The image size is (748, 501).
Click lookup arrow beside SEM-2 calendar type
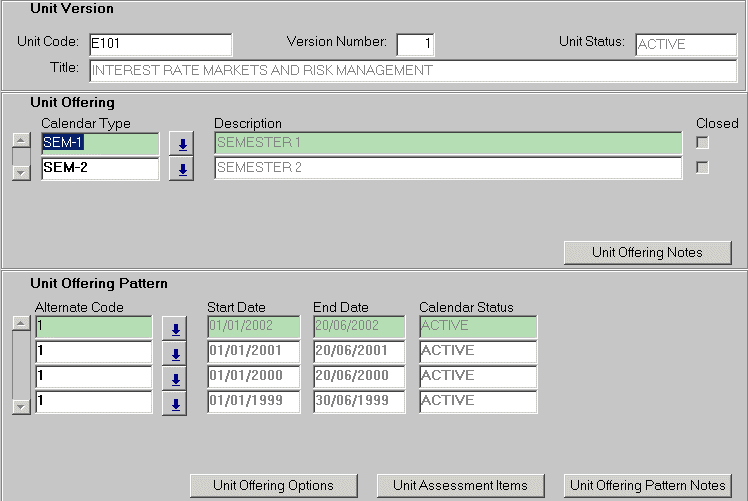click(x=181, y=169)
